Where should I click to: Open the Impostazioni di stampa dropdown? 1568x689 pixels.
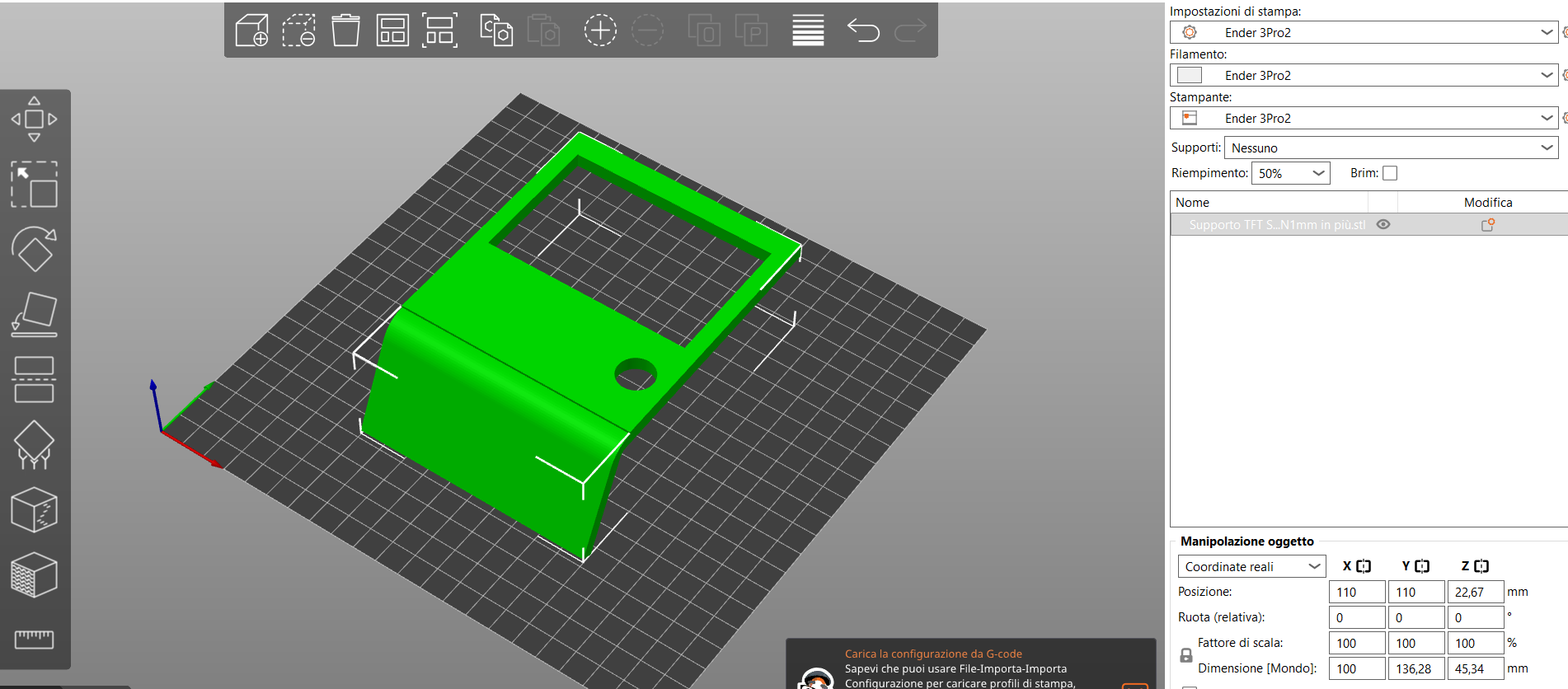[1364, 32]
